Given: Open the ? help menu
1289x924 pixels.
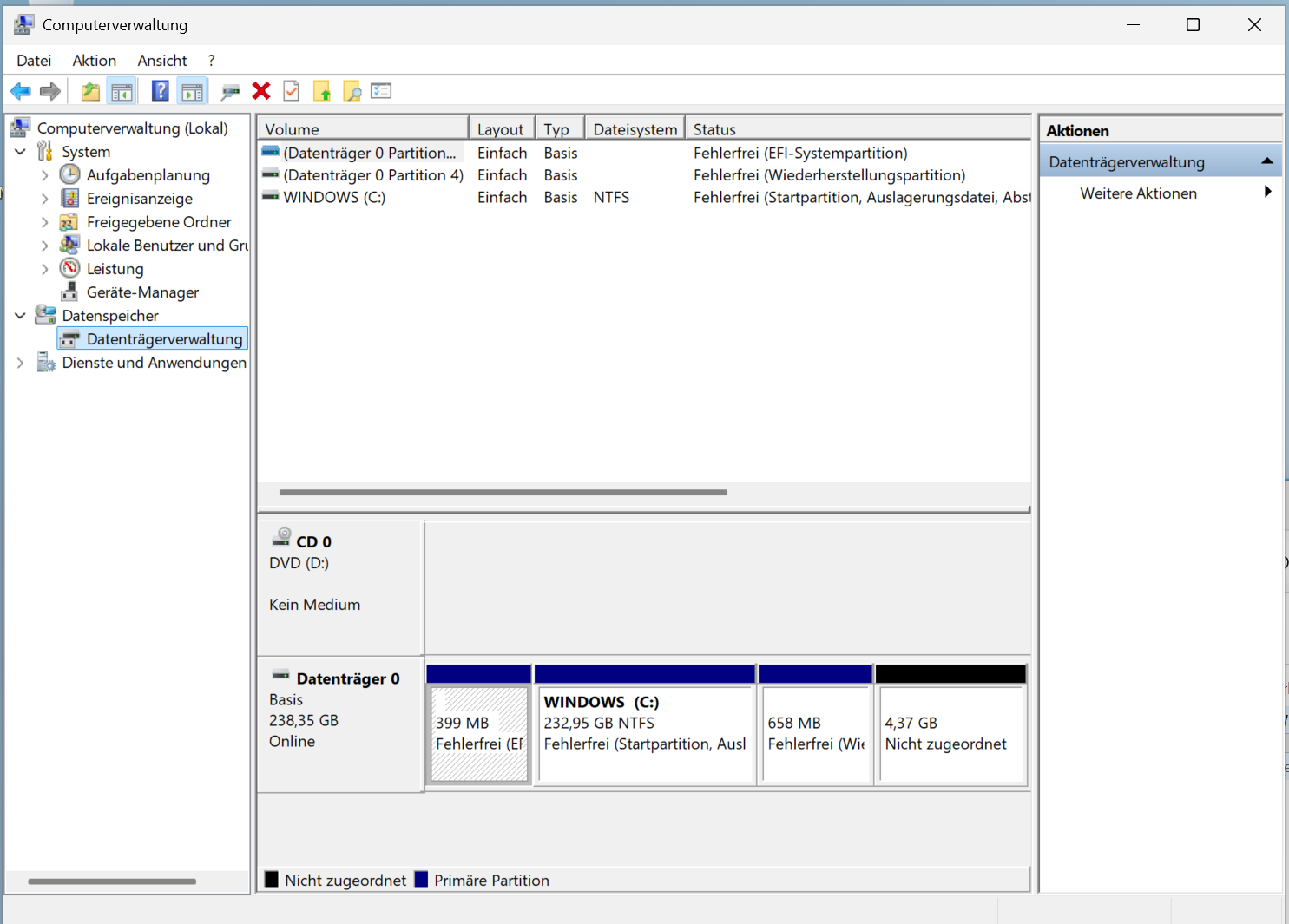Looking at the screenshot, I should (x=211, y=61).
